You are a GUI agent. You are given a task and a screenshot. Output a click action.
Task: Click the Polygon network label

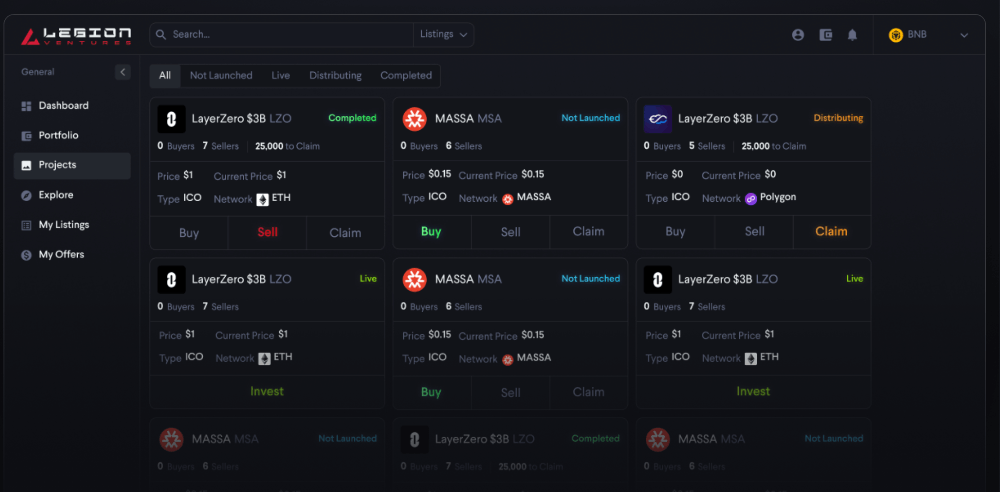tap(778, 198)
